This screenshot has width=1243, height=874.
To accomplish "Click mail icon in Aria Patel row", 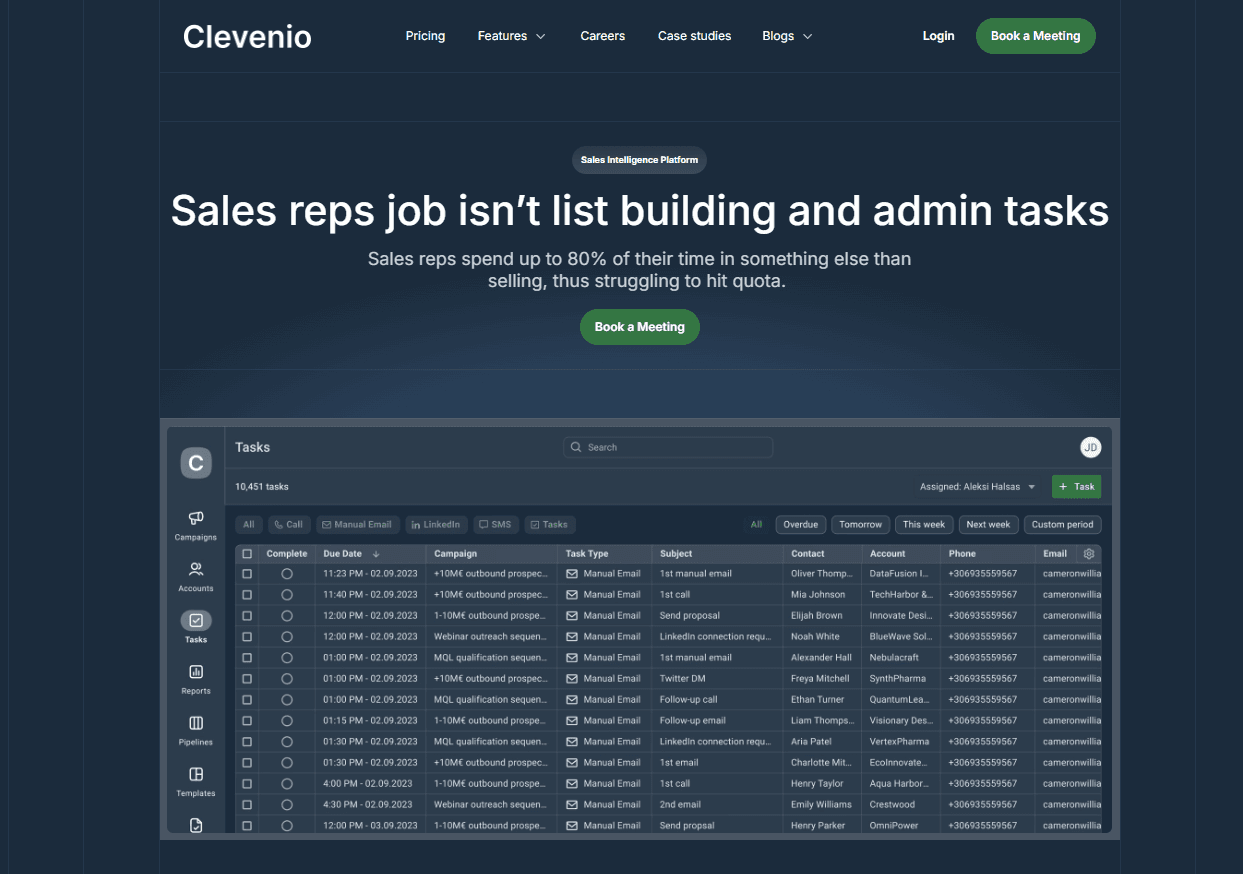I will click(x=572, y=742).
